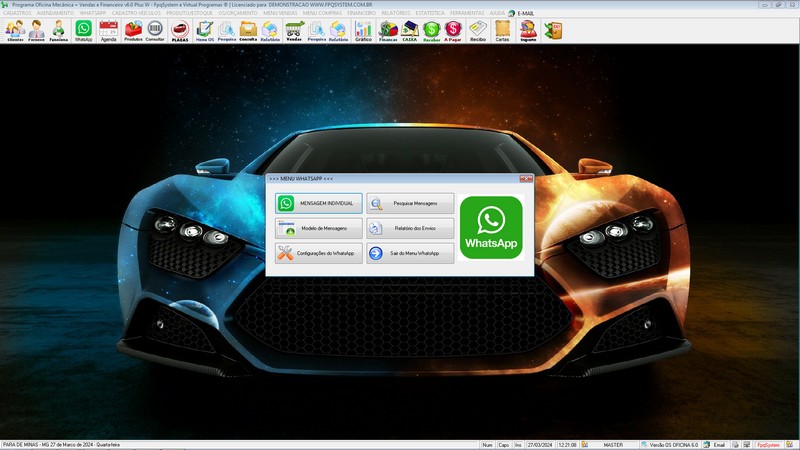Open the OS/ORÇAMENTO menu
This screenshot has width=800, height=450.
click(x=238, y=13)
